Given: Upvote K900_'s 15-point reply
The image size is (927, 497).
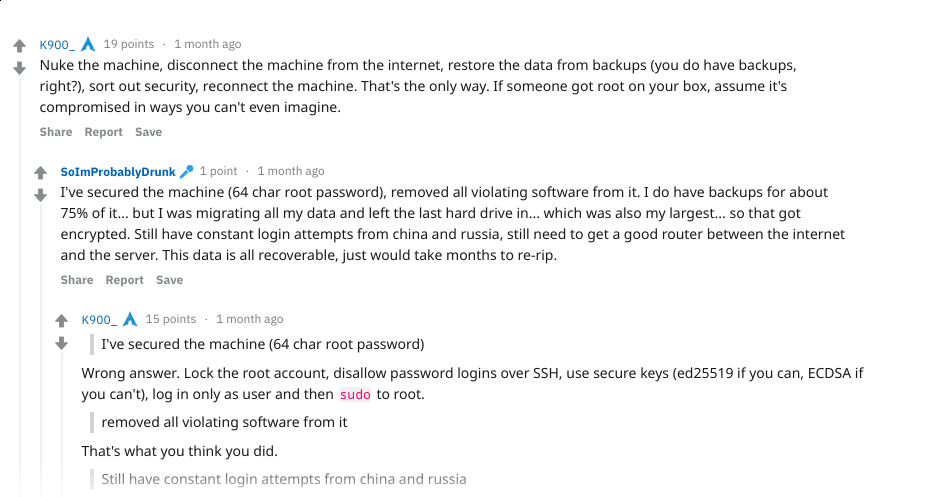Looking at the screenshot, I should (x=61, y=321).
